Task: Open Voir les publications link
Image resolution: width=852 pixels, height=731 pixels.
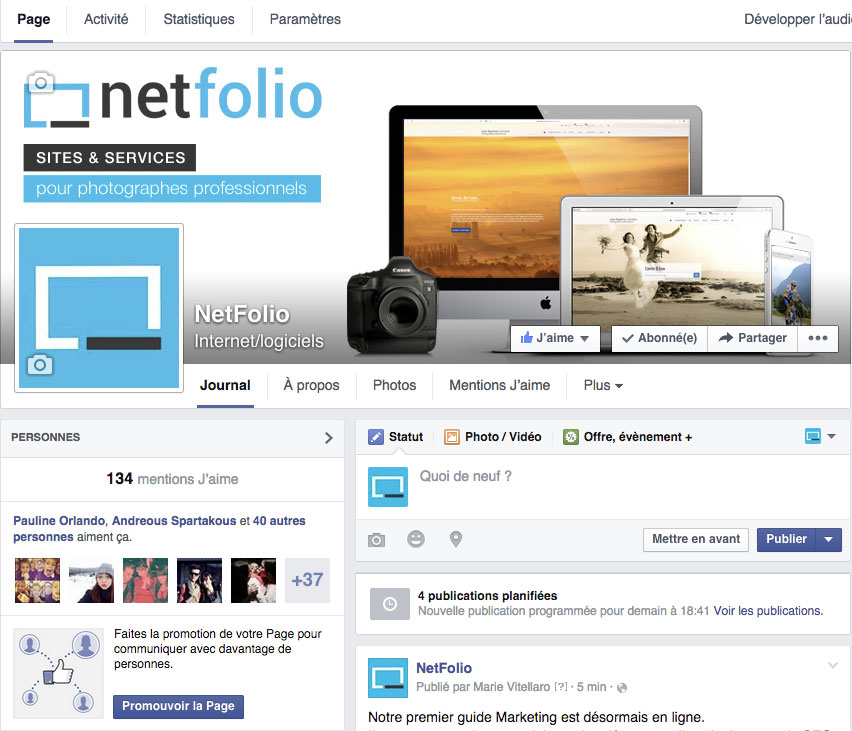Action: [768, 611]
